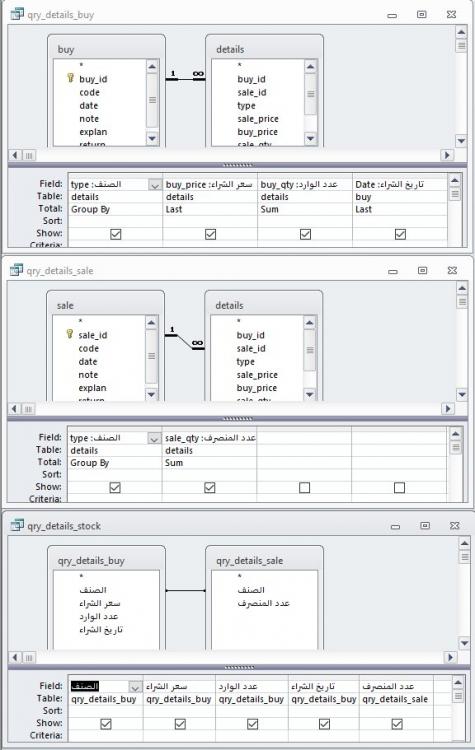Click the qry_details_buy window query icon
The height and width of the screenshot is (750, 475).
pos(17,14)
